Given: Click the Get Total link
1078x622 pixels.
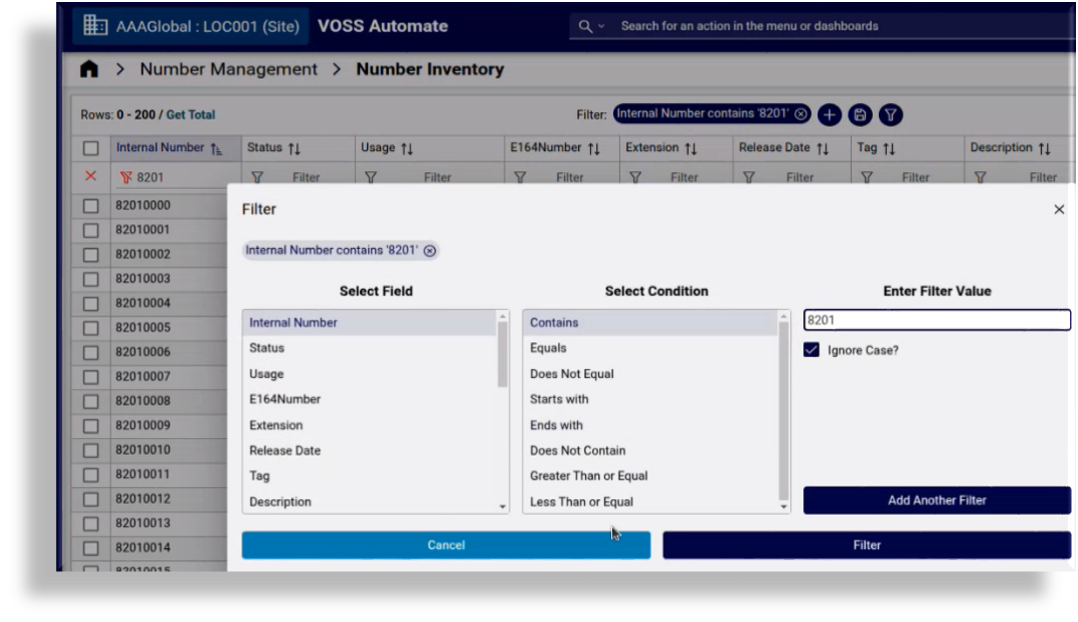Looking at the screenshot, I should click(190, 115).
